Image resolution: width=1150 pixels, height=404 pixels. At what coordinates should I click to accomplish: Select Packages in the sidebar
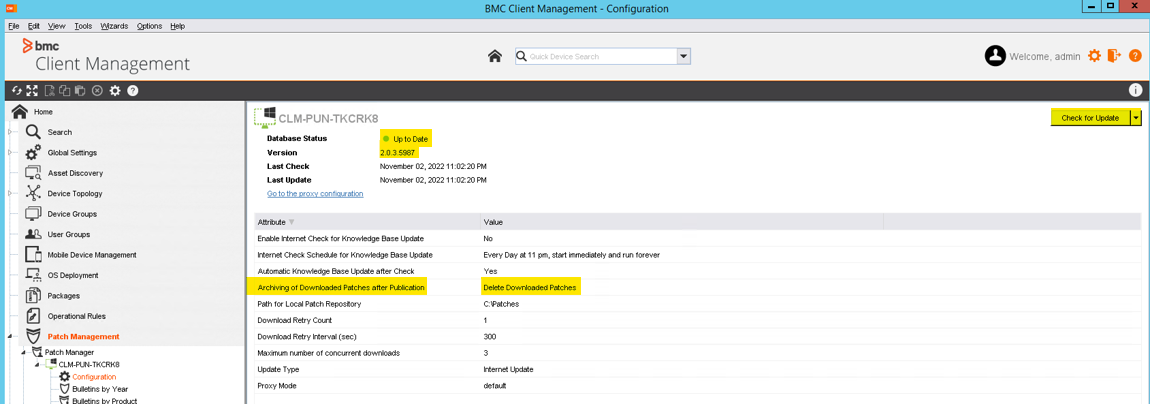(64, 295)
